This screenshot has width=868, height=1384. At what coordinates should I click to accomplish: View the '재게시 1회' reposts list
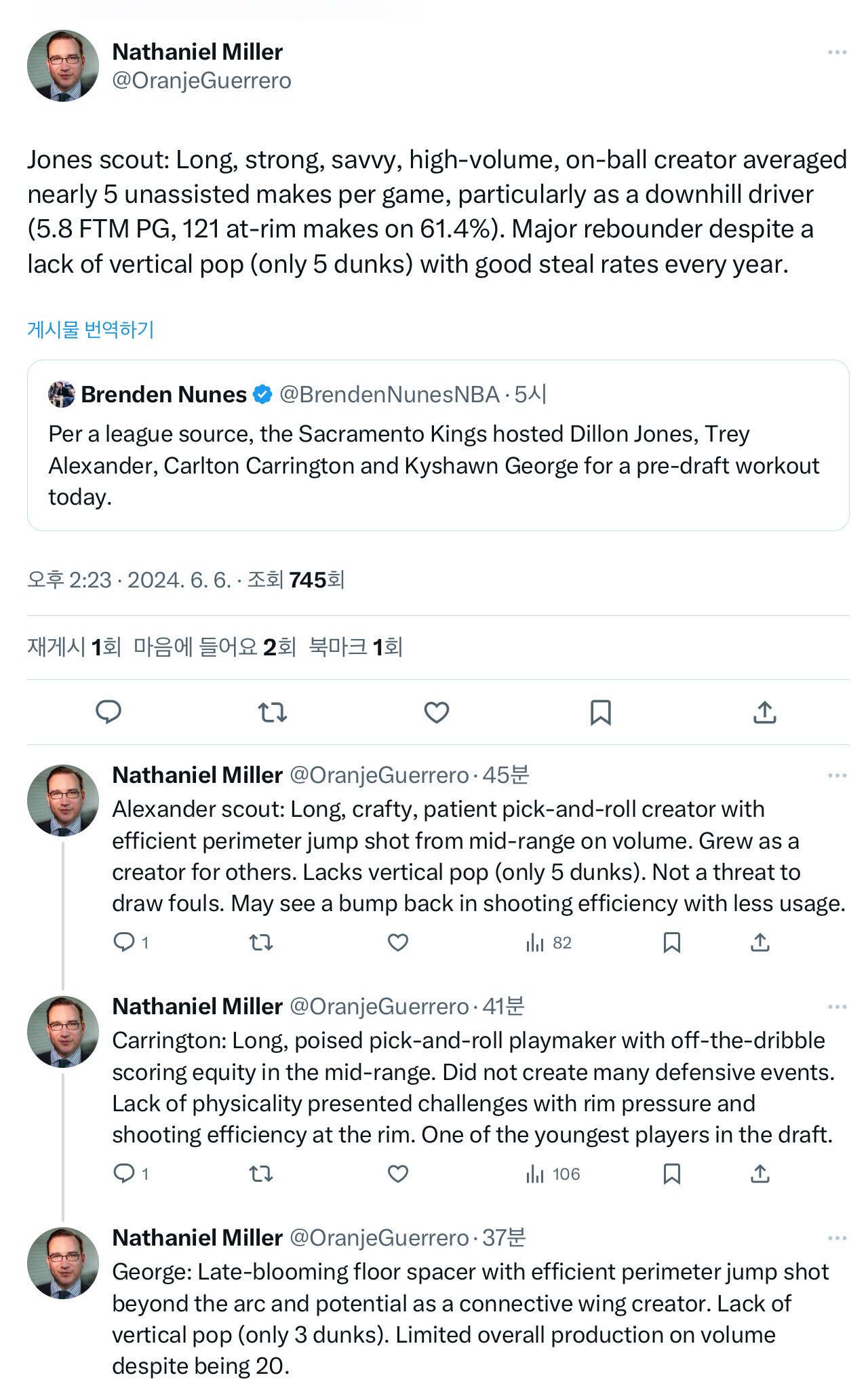pyautogui.click(x=74, y=647)
